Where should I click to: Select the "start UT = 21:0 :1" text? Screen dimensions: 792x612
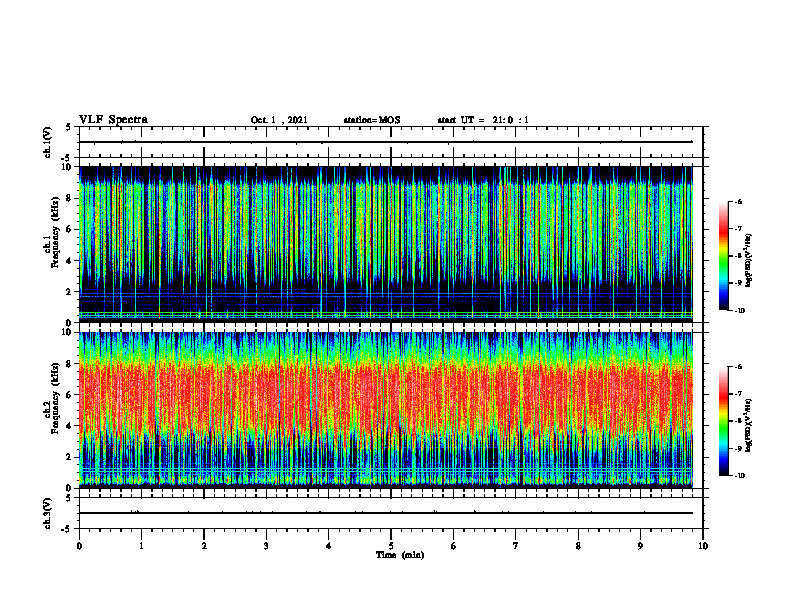click(483, 120)
